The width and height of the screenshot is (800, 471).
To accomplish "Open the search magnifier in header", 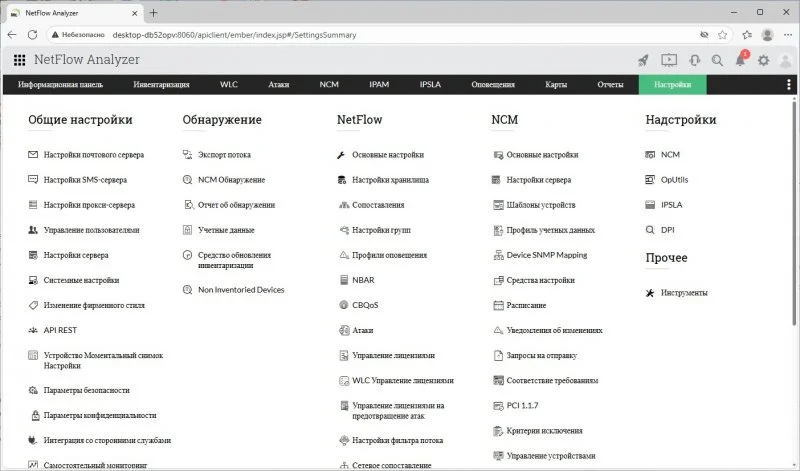I will click(717, 60).
